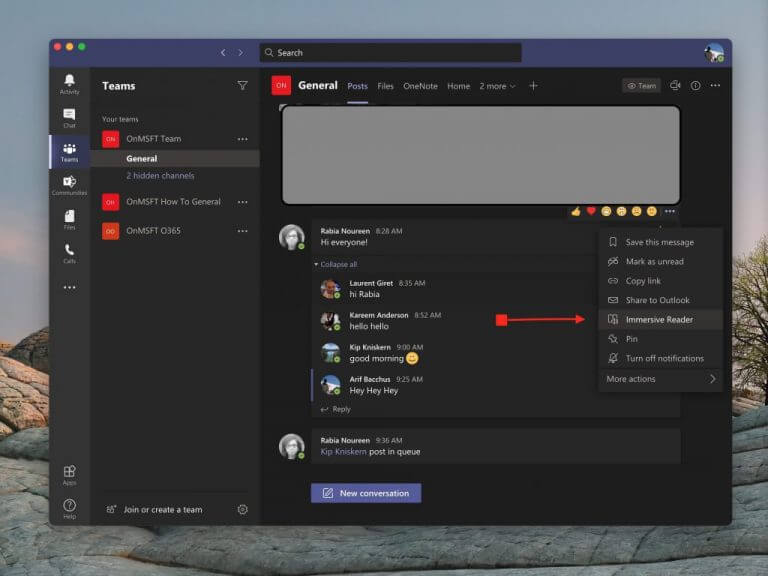
Task: Go forward using the right arrow
Action: pos(240,53)
